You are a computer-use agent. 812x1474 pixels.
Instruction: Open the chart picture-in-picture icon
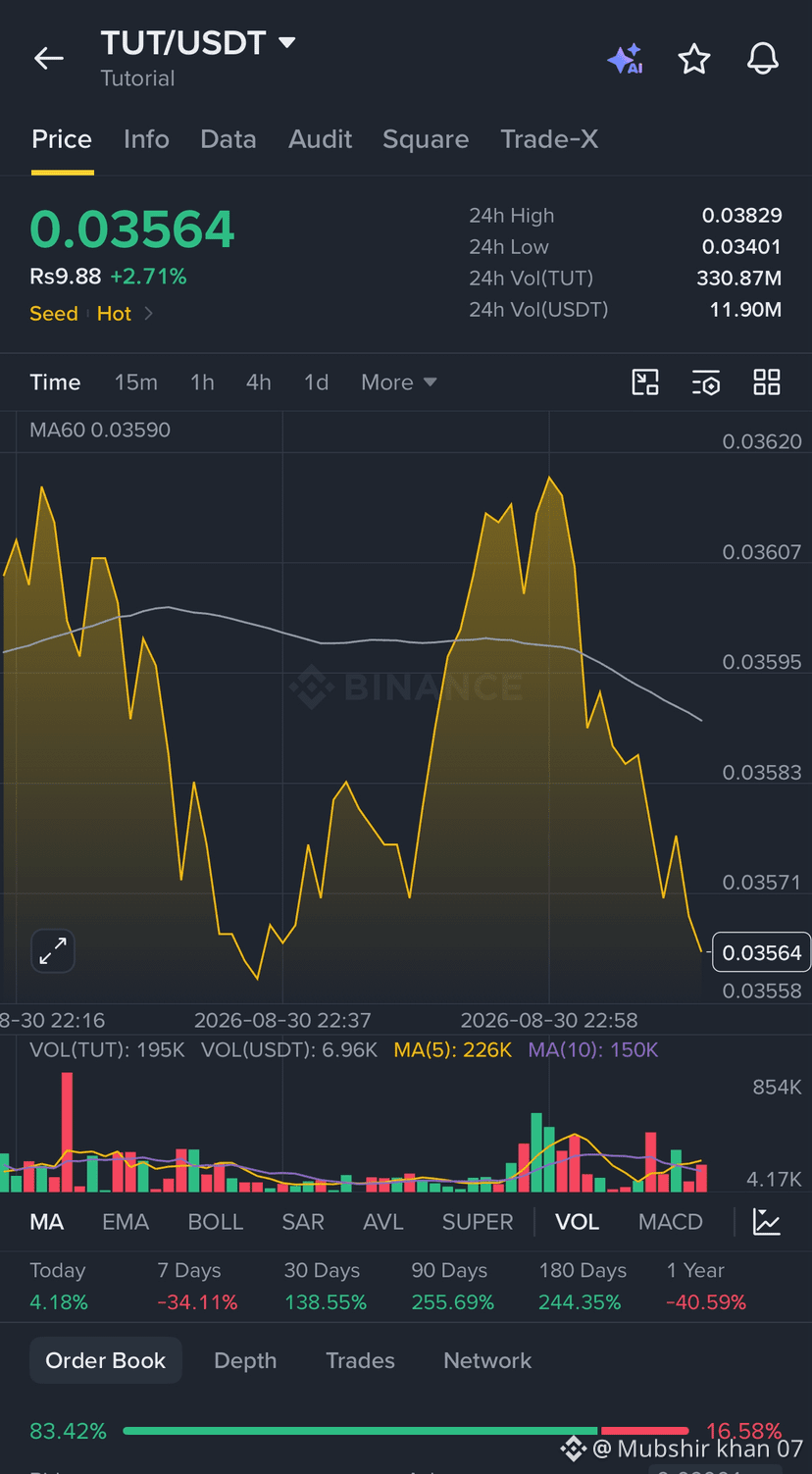tap(645, 382)
